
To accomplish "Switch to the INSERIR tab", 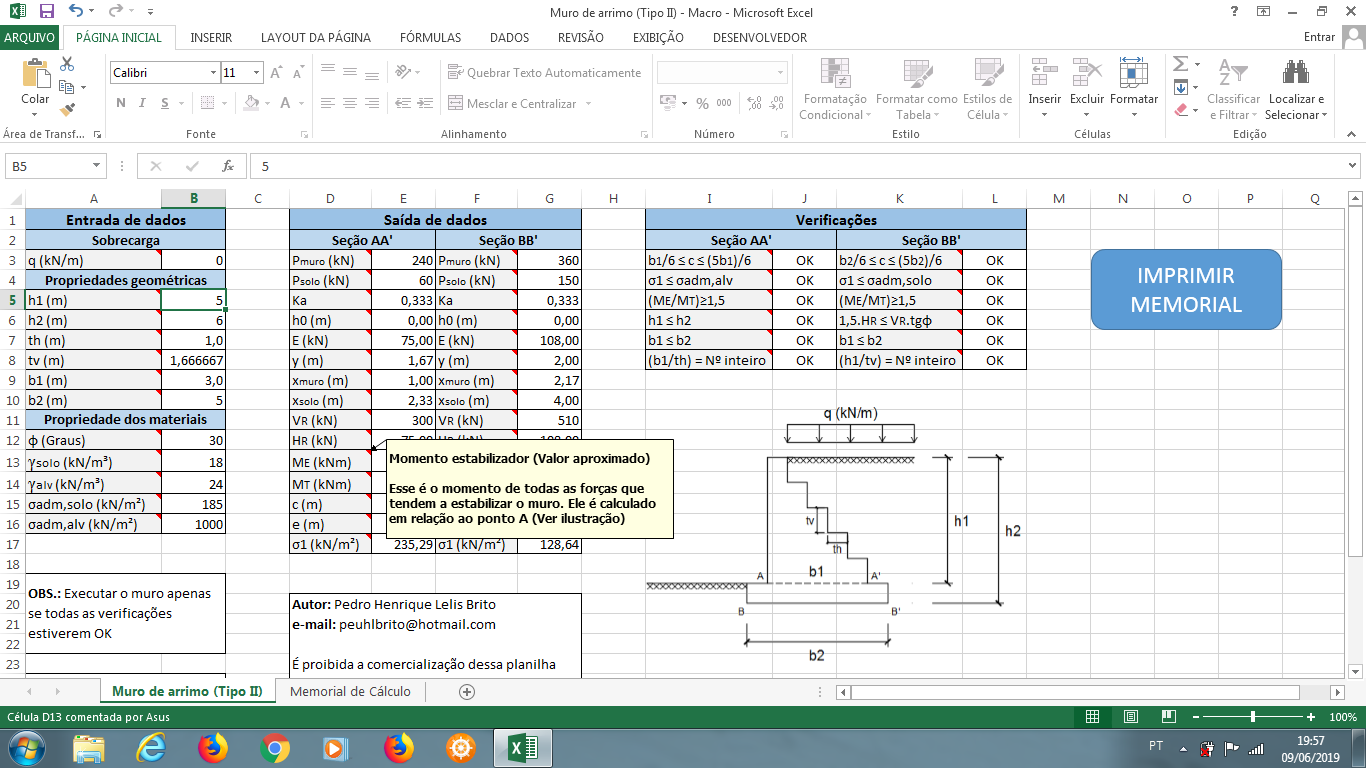I will coord(211,38).
